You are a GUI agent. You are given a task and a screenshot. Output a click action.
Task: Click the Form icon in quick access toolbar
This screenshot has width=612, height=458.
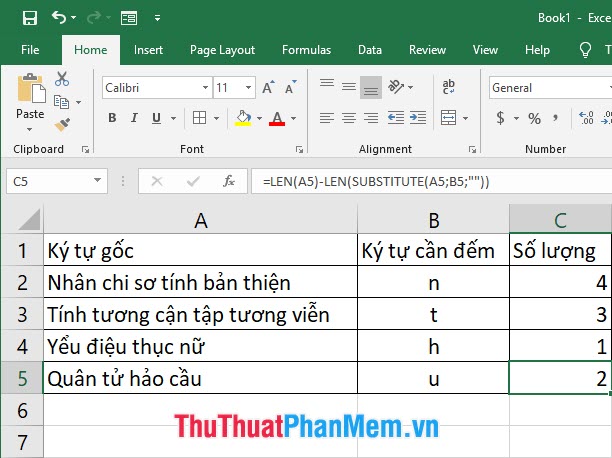(129, 18)
